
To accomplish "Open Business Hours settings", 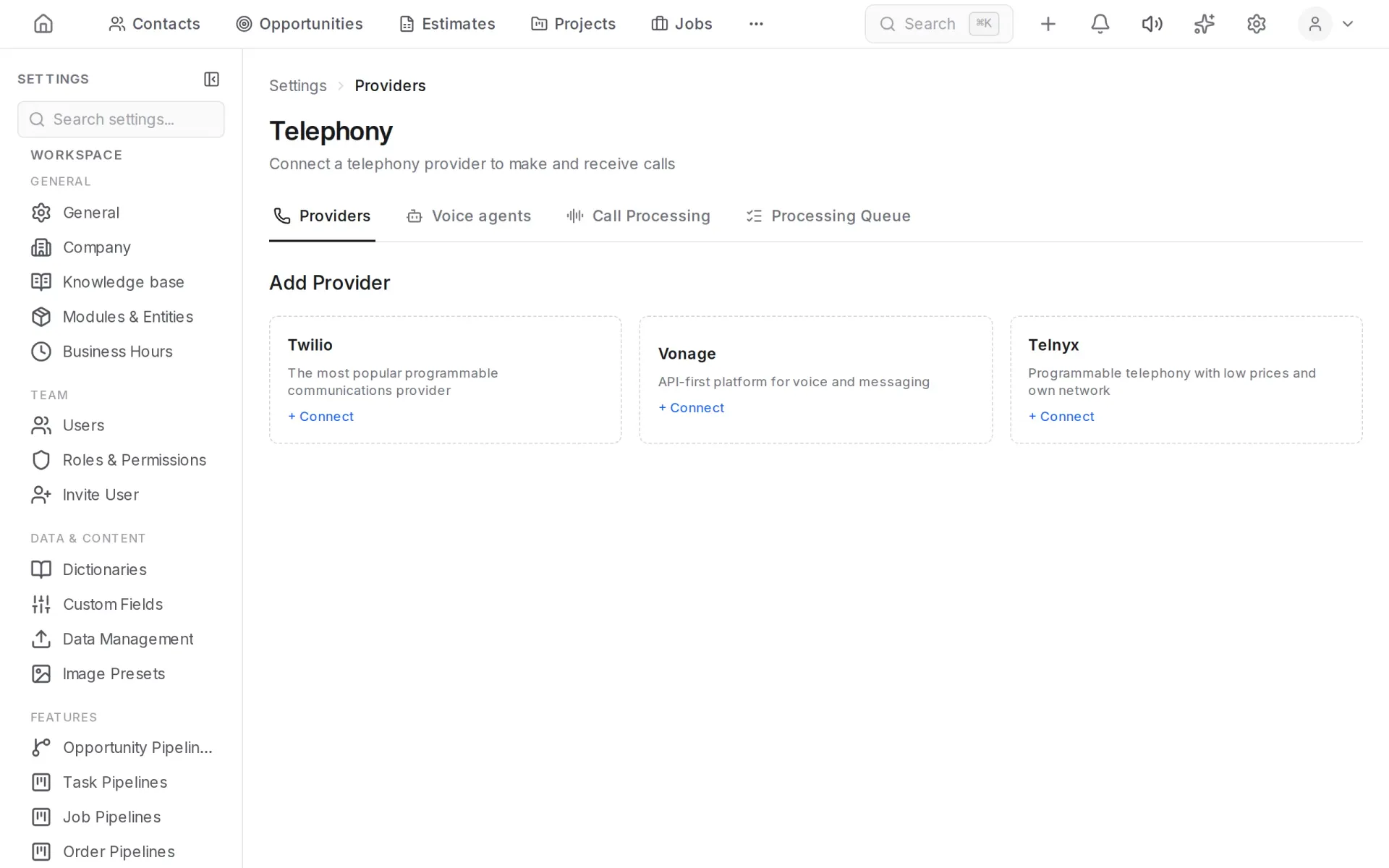I will [121, 352].
